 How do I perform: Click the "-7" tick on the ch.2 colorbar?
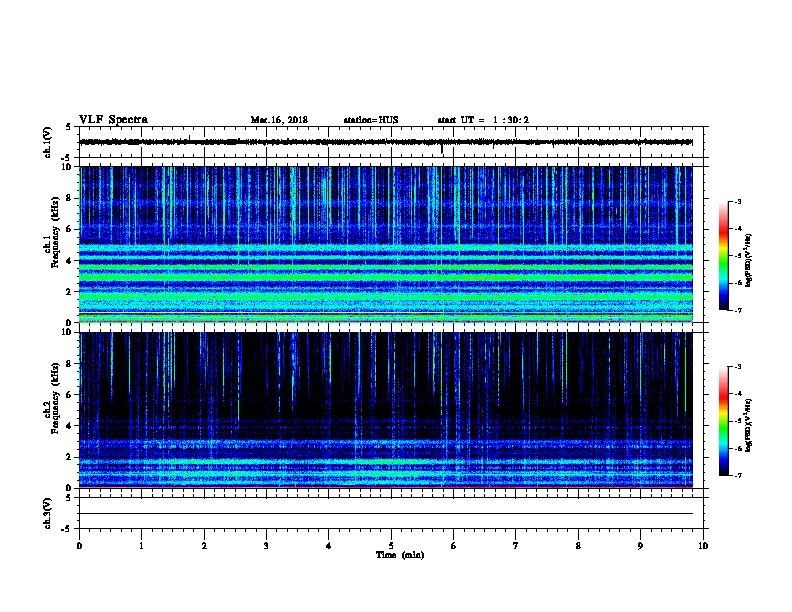[738, 476]
